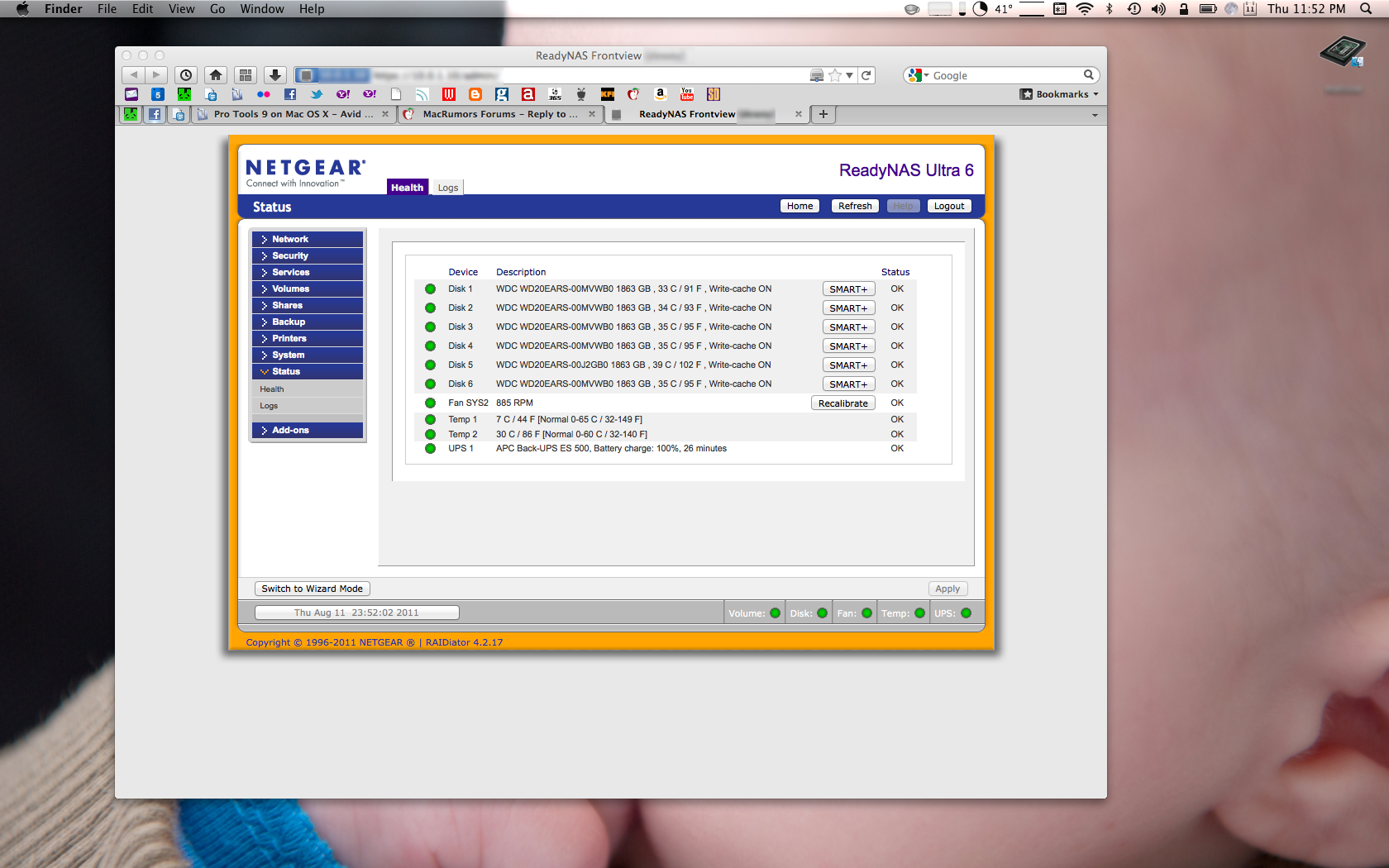
Task: Reload page using address bar refresh icon
Action: tap(866, 75)
